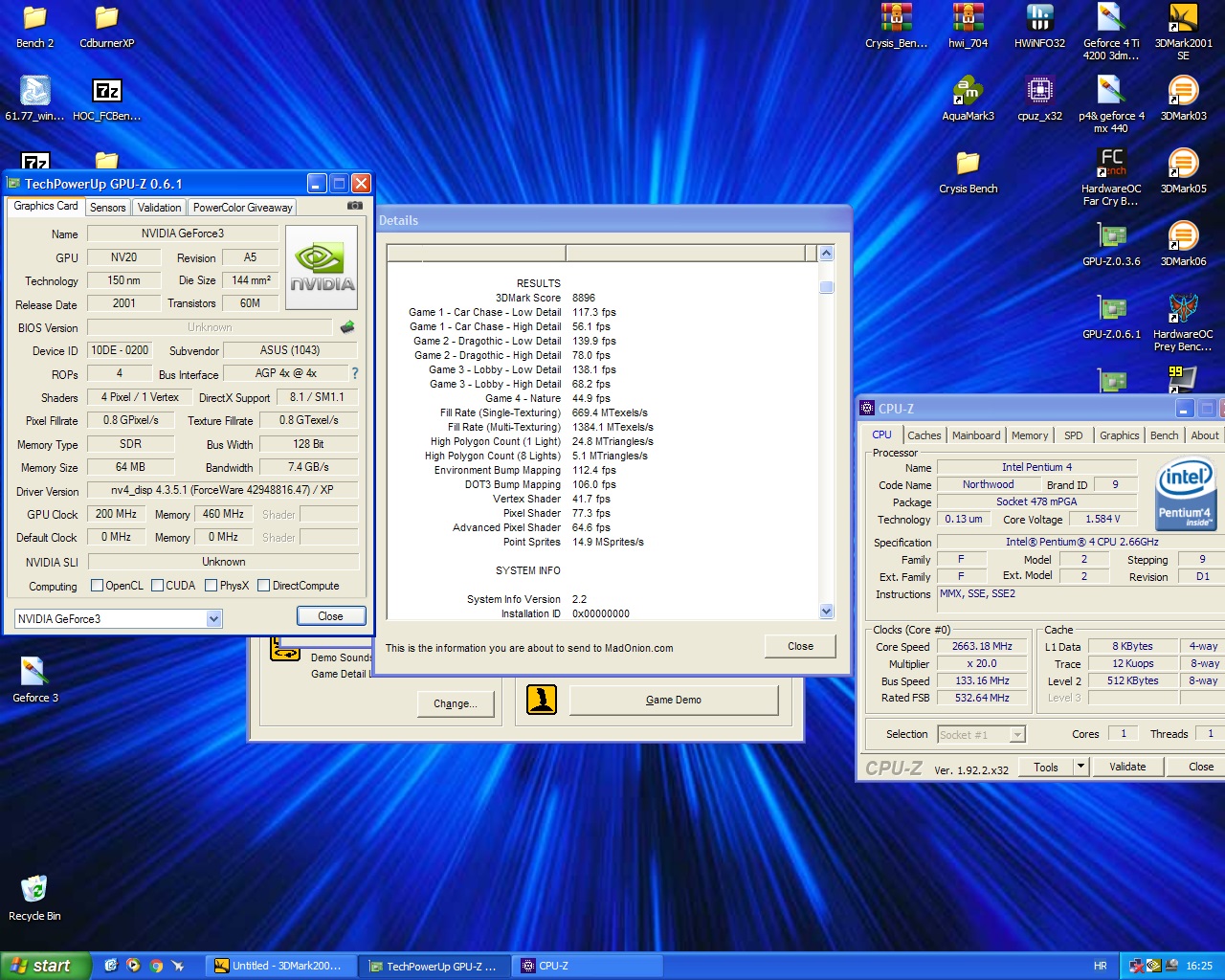Viewport: 1225px width, 980px height.
Task: Switch to the GPU-Z Sensors tab
Action: (108, 208)
